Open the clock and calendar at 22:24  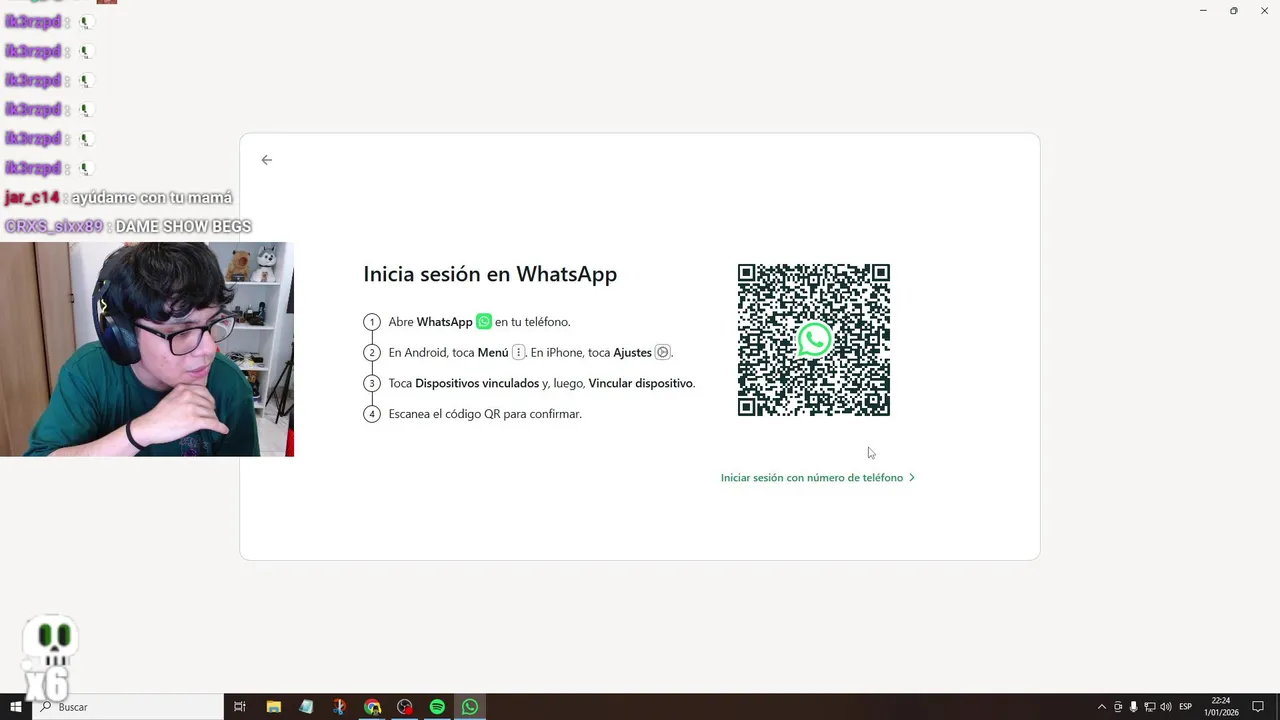1221,707
